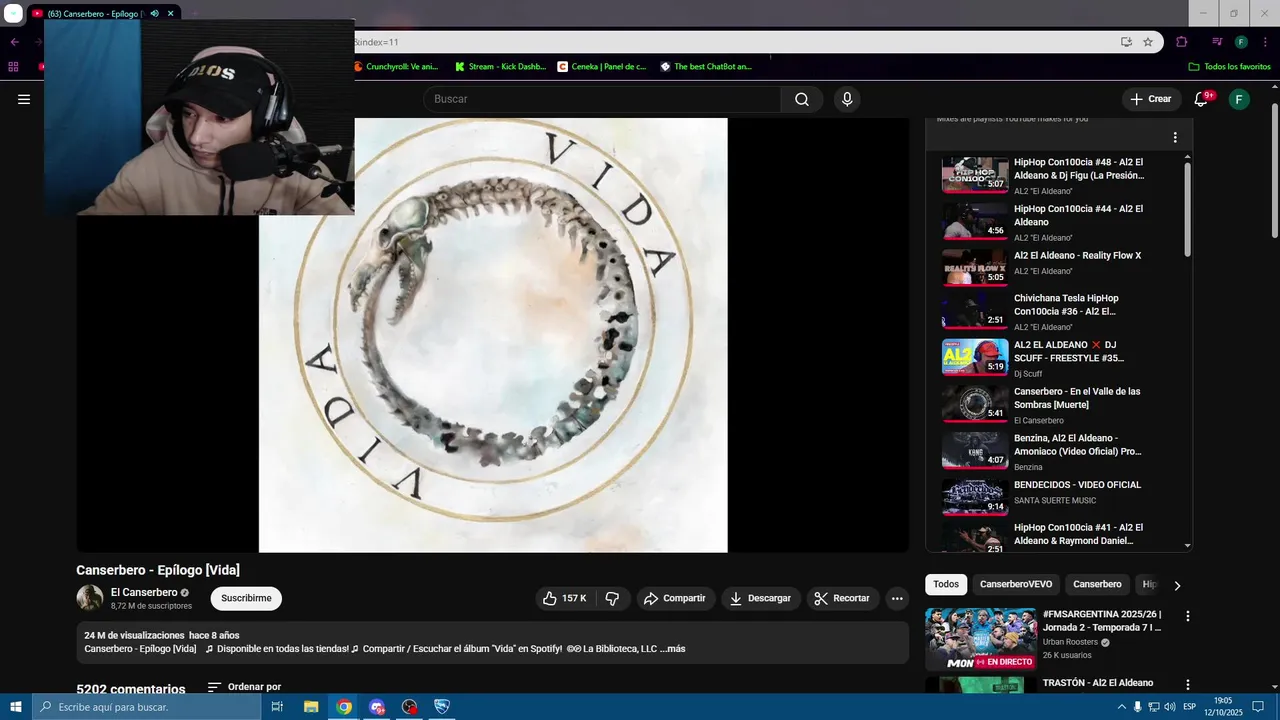Open the mix playlist three-dot menu

[x=1175, y=137]
